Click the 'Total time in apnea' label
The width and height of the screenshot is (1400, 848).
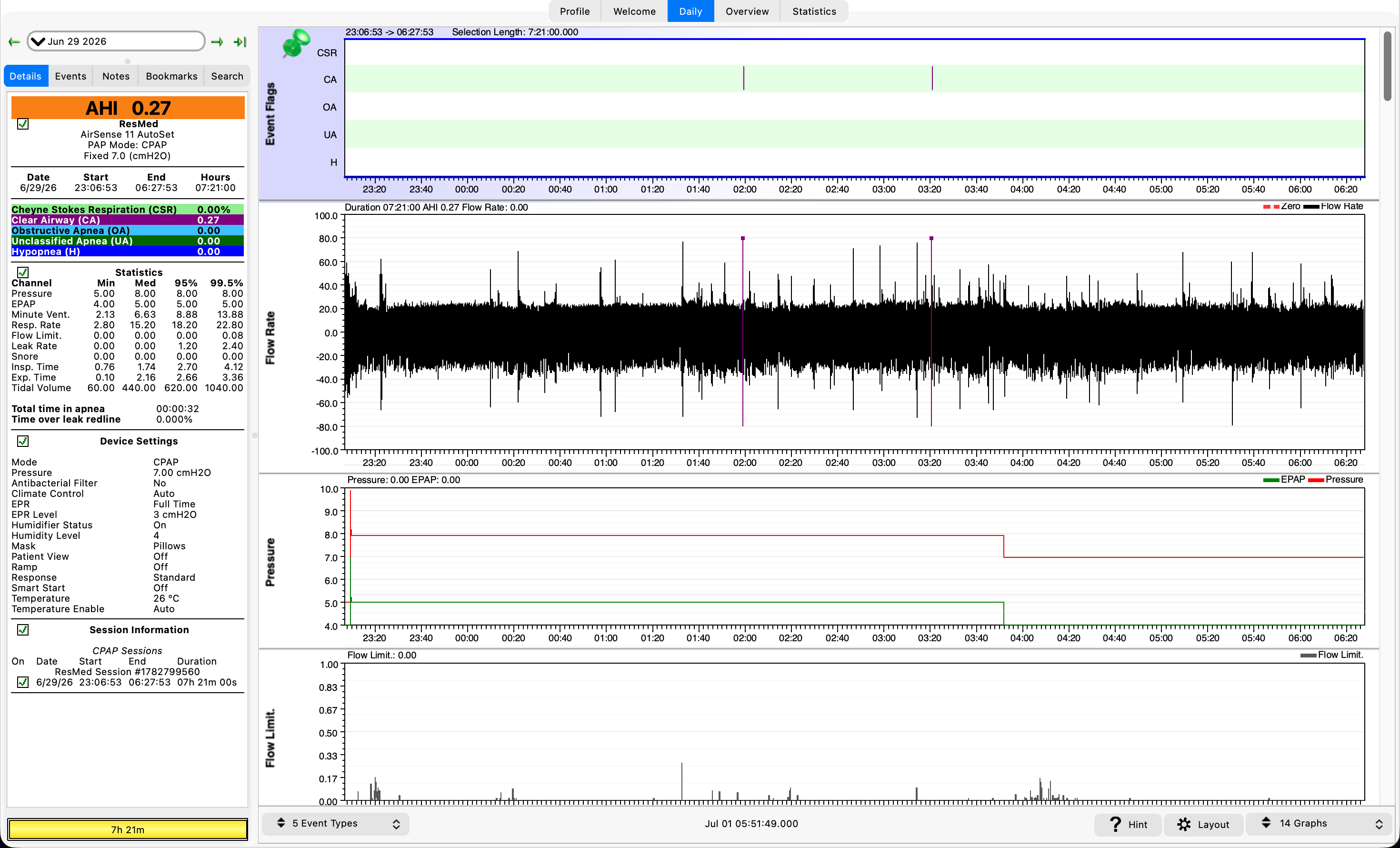pos(58,409)
